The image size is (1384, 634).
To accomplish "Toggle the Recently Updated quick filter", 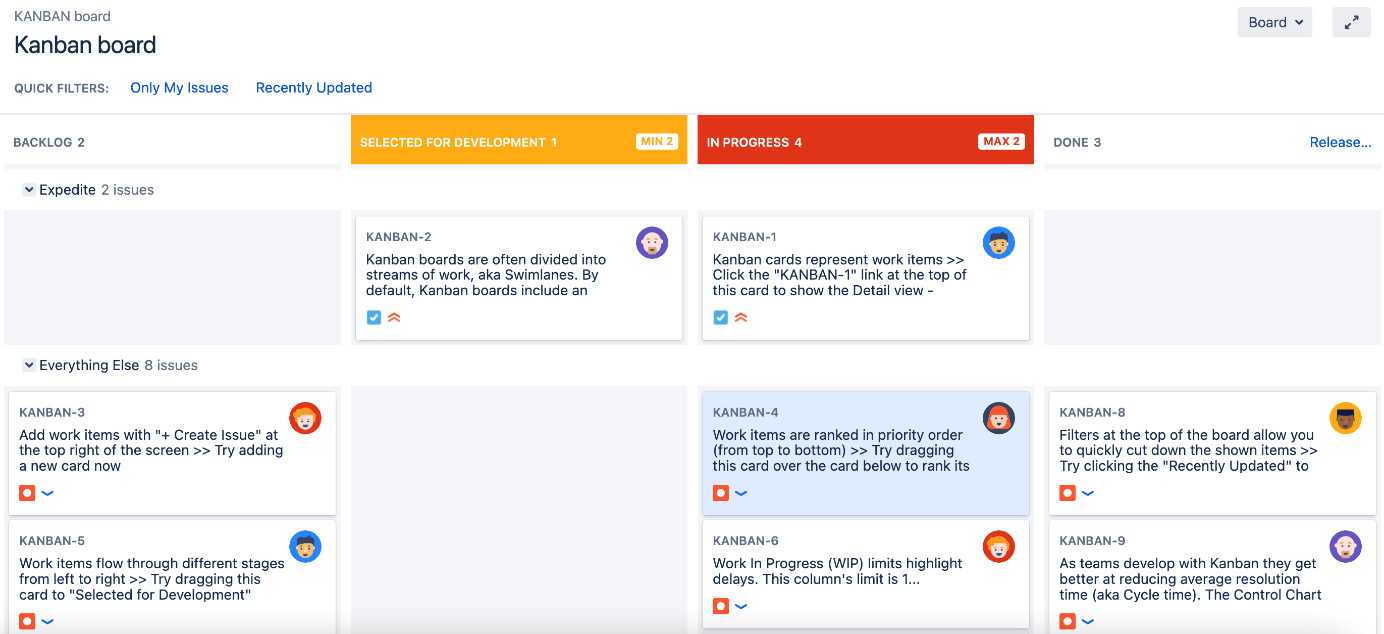I will click(x=313, y=88).
